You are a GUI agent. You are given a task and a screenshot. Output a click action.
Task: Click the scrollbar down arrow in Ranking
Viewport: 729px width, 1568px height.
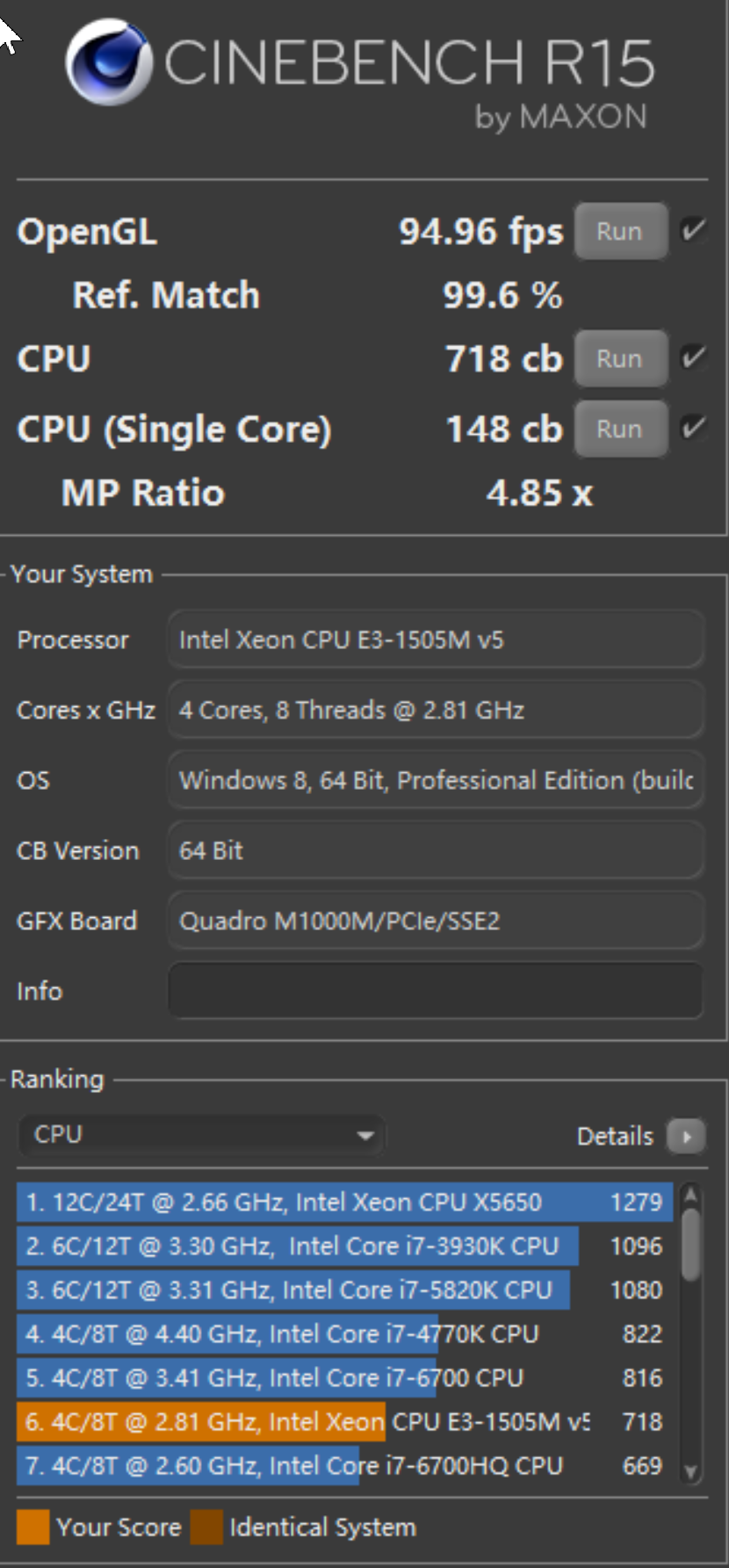[690, 1472]
